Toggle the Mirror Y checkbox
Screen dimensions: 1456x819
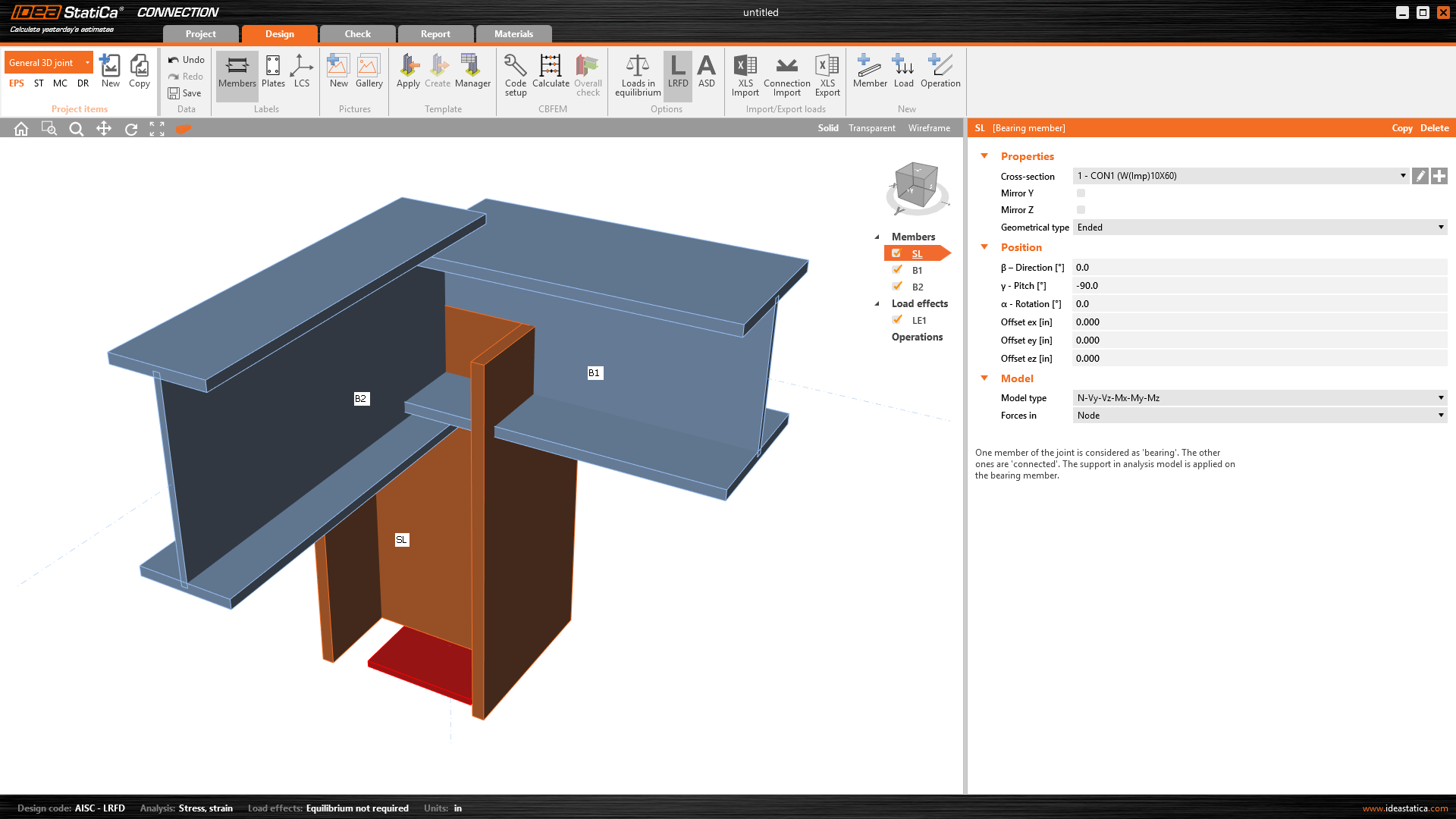(1081, 193)
